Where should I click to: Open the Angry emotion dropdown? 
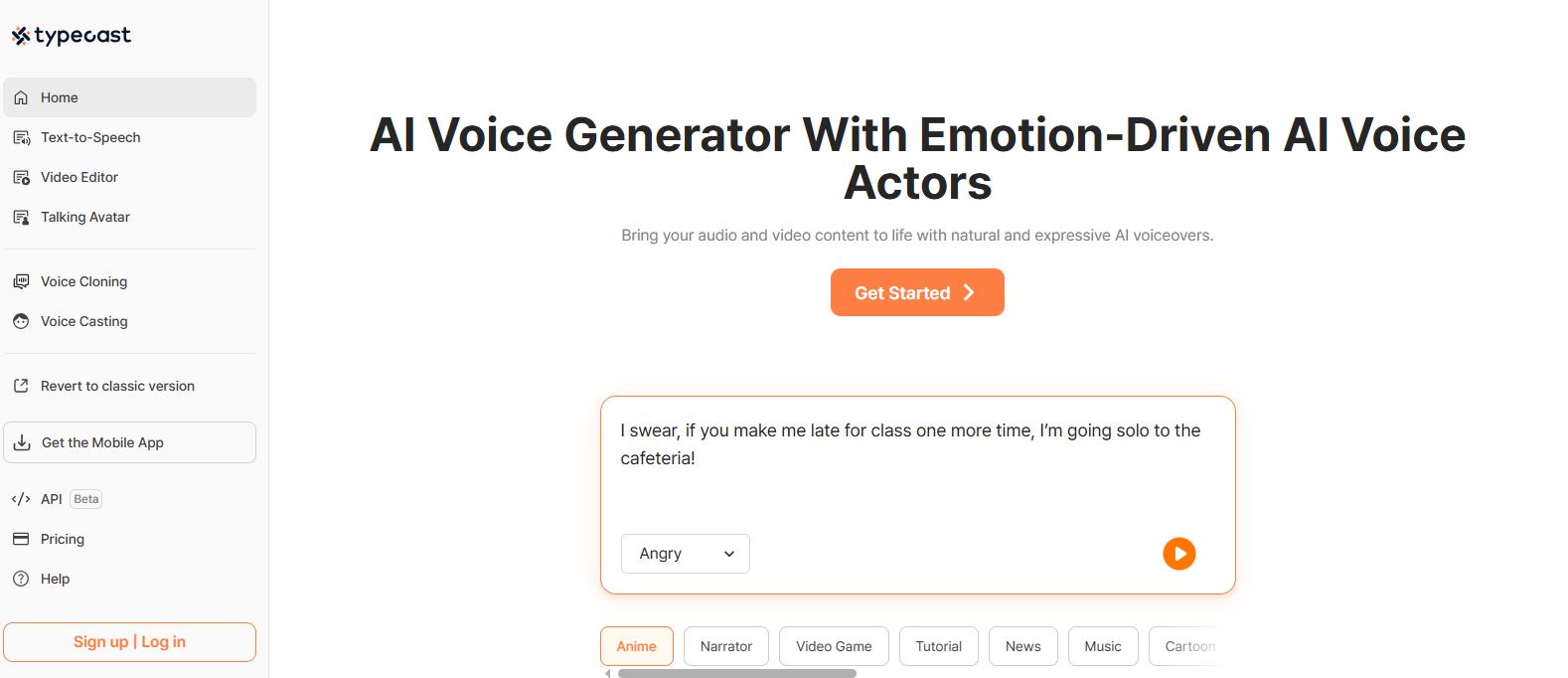tap(685, 554)
